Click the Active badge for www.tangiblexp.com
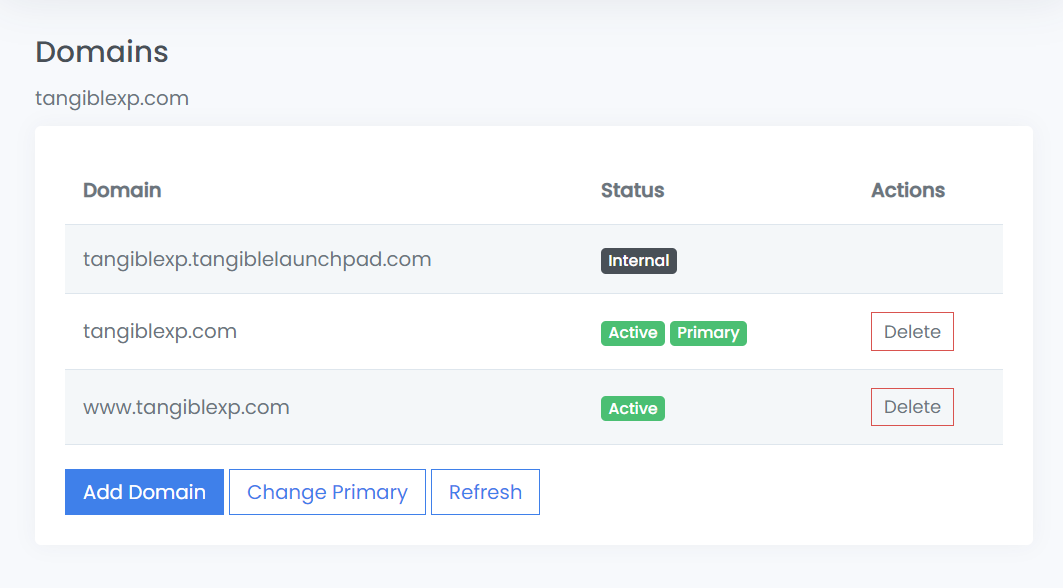This screenshot has height=588, width=1063. pos(633,408)
